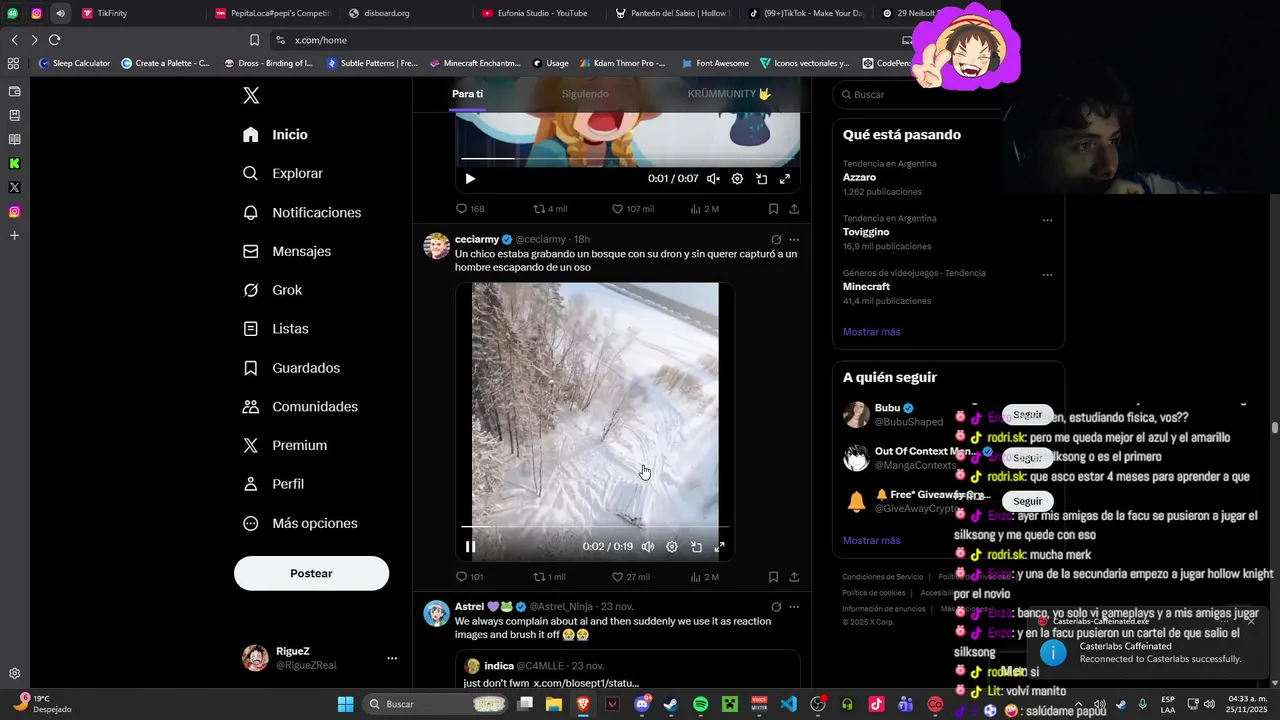This screenshot has height=720, width=1280.
Task: Switch to the Para ti tab
Action: tap(467, 94)
